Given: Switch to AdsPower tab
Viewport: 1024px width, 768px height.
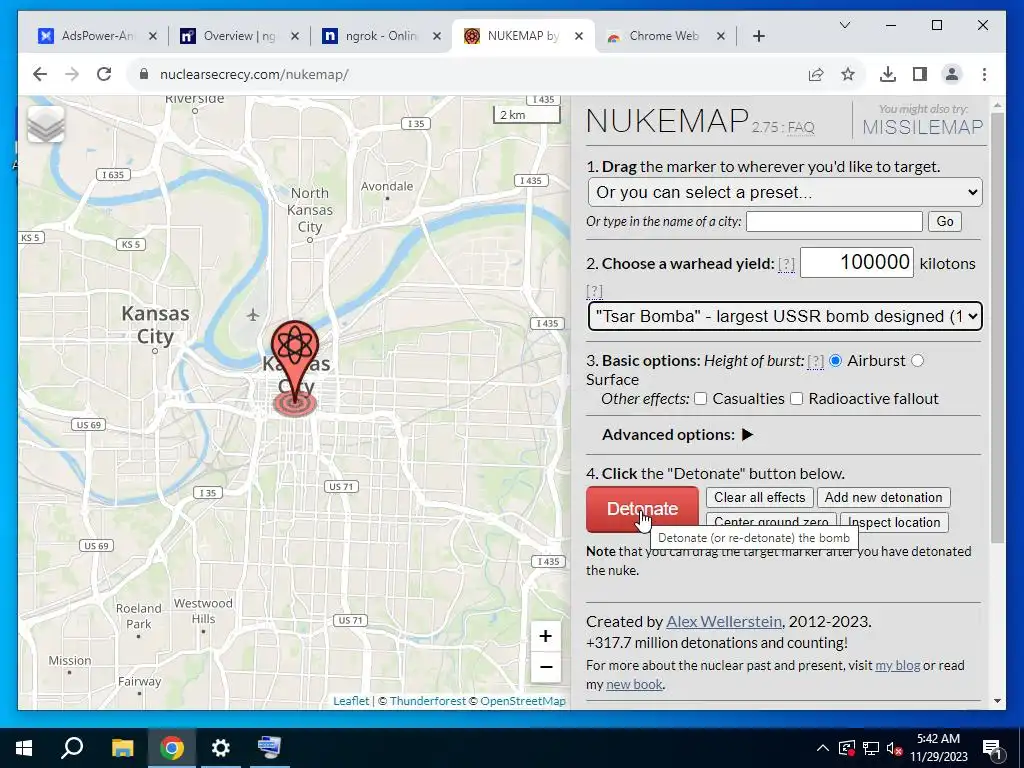Looking at the screenshot, I should [97, 36].
